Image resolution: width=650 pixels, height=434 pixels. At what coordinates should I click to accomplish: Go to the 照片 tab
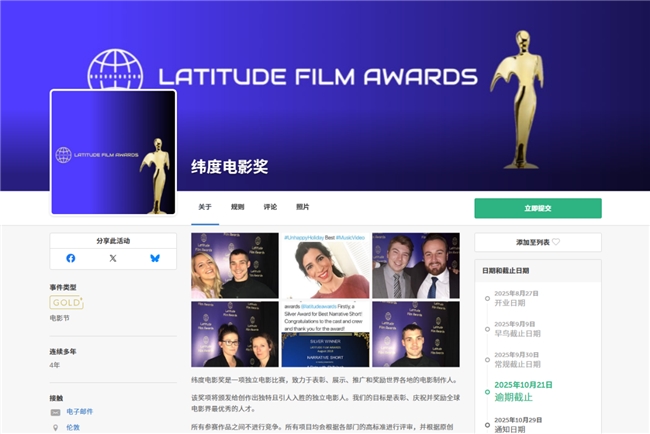click(302, 207)
